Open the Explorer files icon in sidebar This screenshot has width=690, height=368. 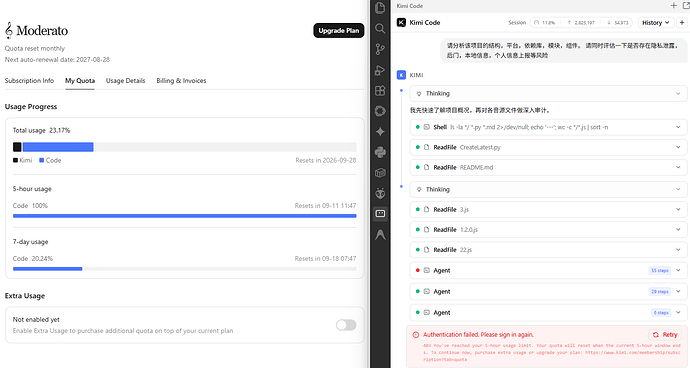[380, 7]
